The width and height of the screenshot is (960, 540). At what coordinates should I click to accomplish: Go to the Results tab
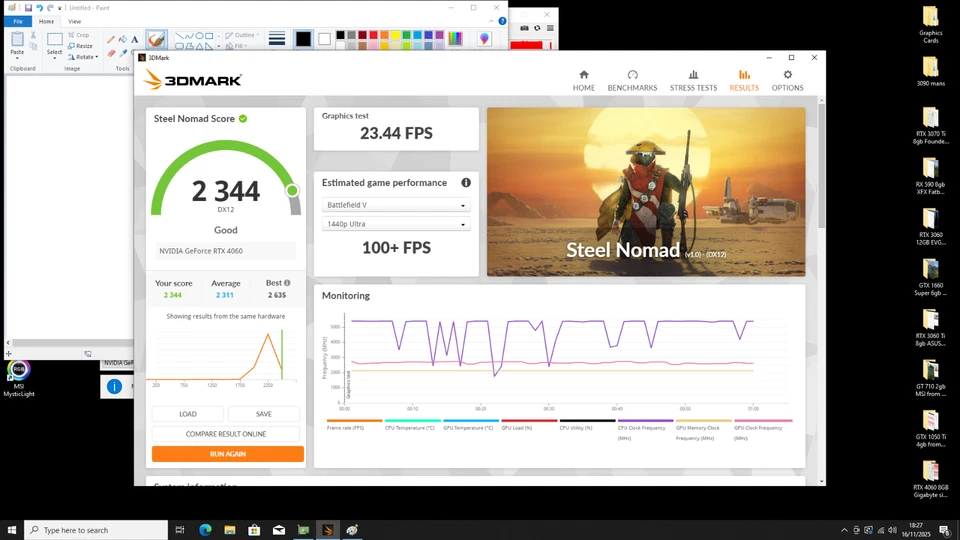pyautogui.click(x=744, y=81)
